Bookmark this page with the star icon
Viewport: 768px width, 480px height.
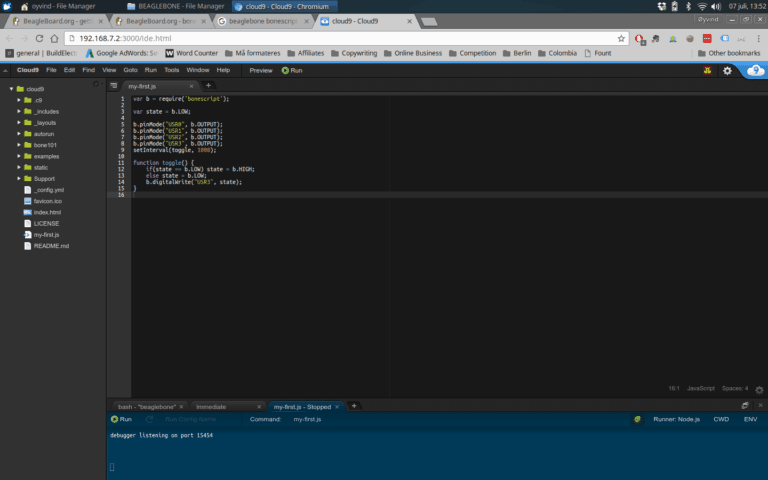pos(621,38)
